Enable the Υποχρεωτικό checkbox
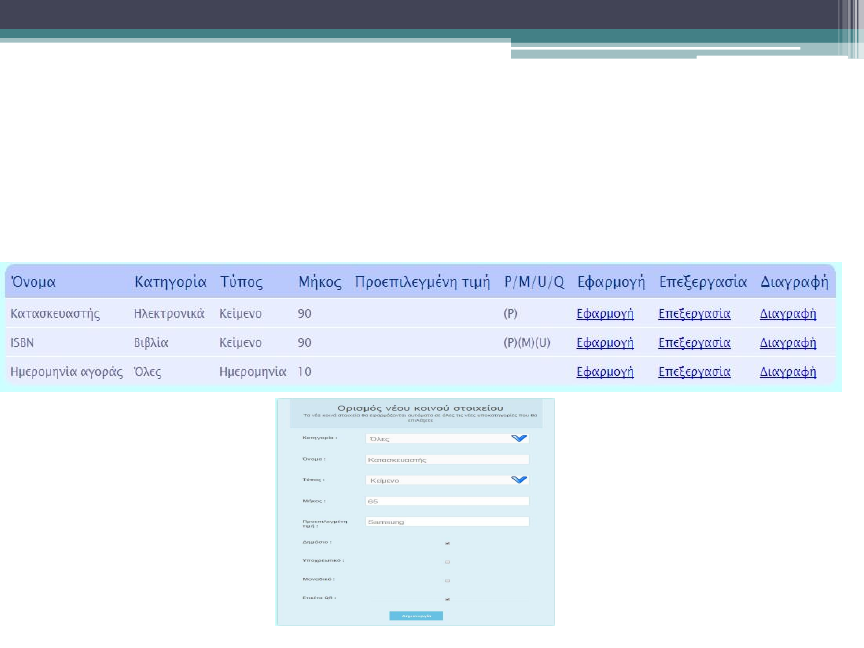This screenshot has height=648, width=864. pos(447,562)
